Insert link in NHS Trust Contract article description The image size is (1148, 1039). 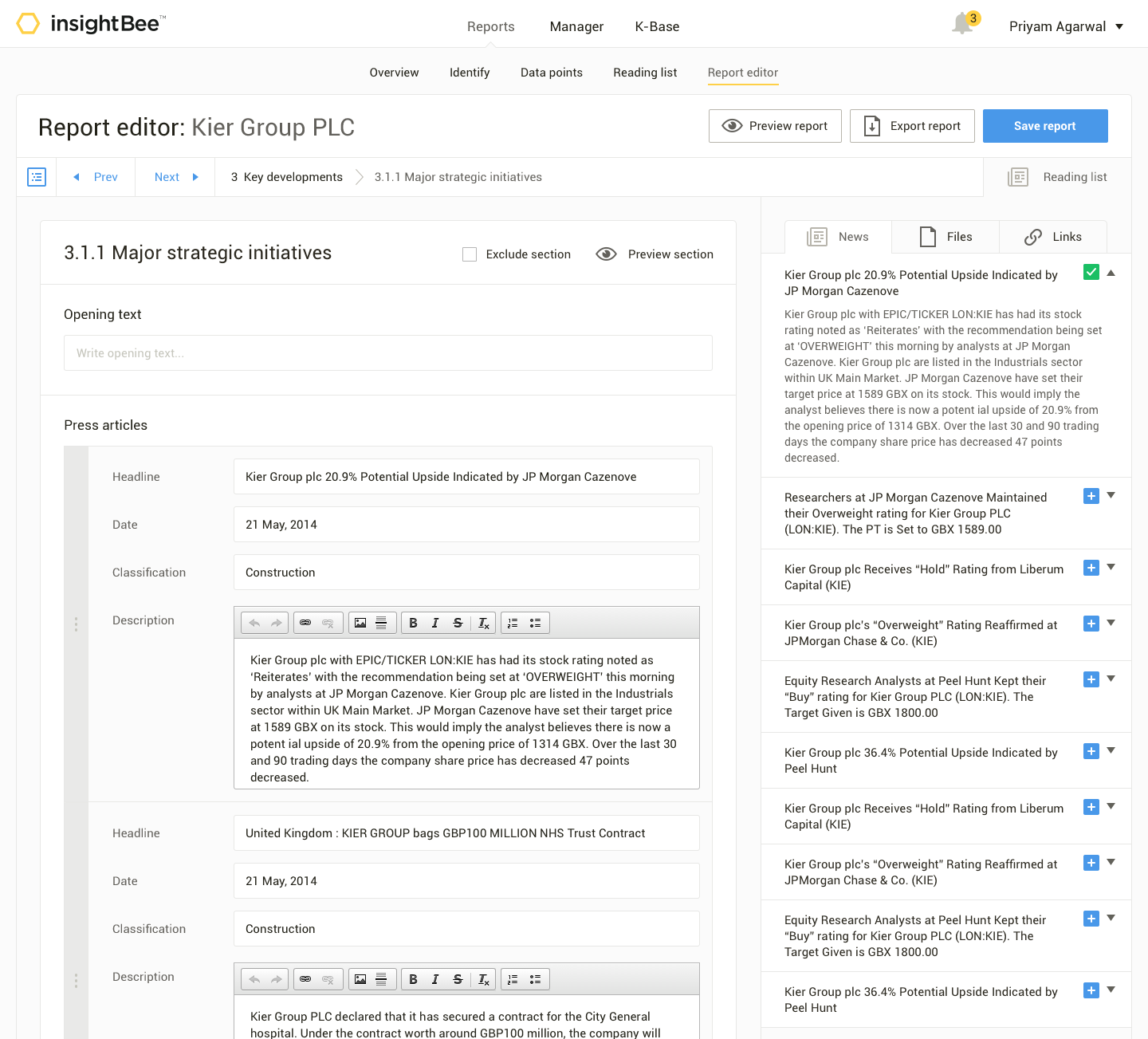pyautogui.click(x=305, y=979)
